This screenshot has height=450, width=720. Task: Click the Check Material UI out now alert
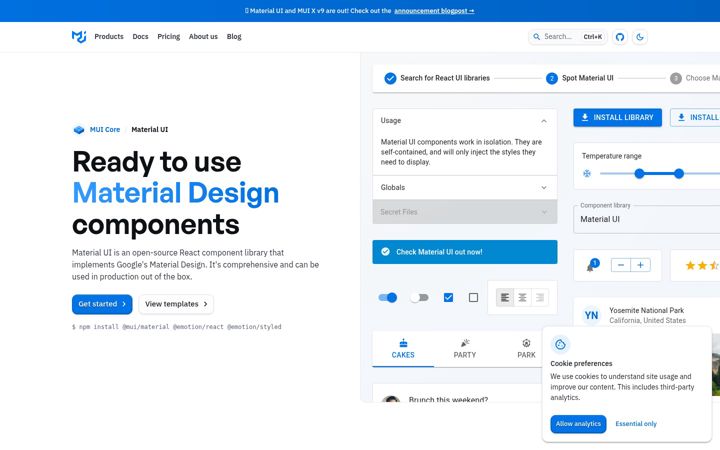[x=465, y=252]
